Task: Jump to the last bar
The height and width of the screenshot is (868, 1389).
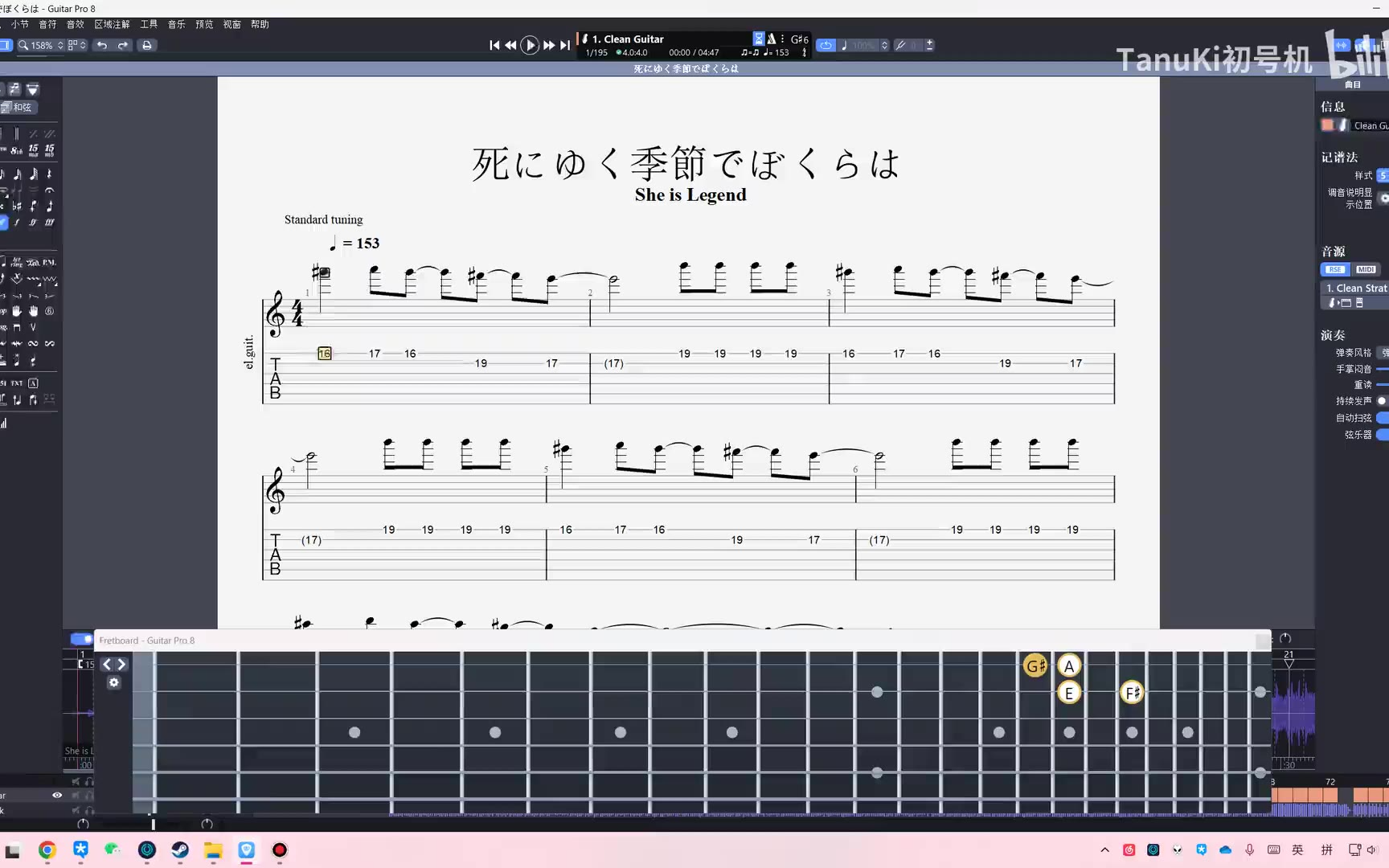Action: pos(565,45)
